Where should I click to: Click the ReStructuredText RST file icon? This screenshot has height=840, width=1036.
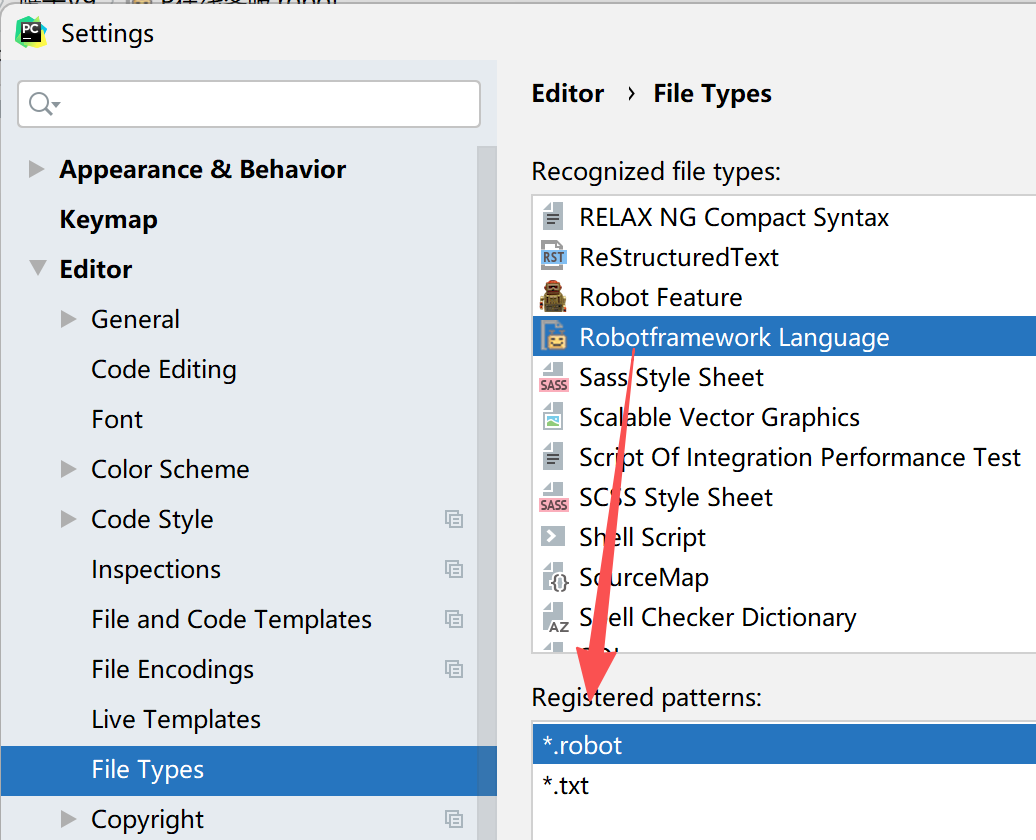pyautogui.click(x=553, y=256)
